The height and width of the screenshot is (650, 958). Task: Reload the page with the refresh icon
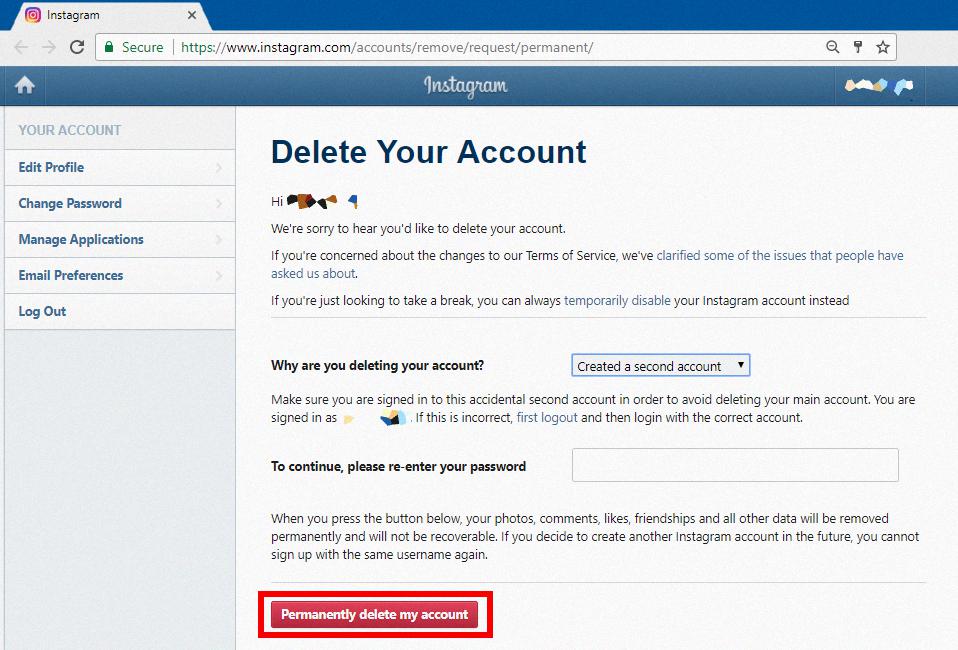click(x=77, y=47)
